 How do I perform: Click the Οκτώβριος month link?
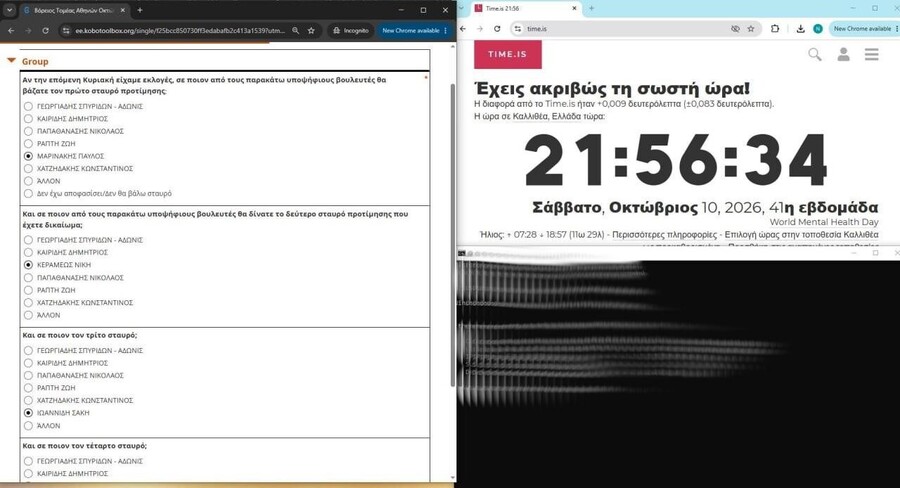click(x=653, y=207)
